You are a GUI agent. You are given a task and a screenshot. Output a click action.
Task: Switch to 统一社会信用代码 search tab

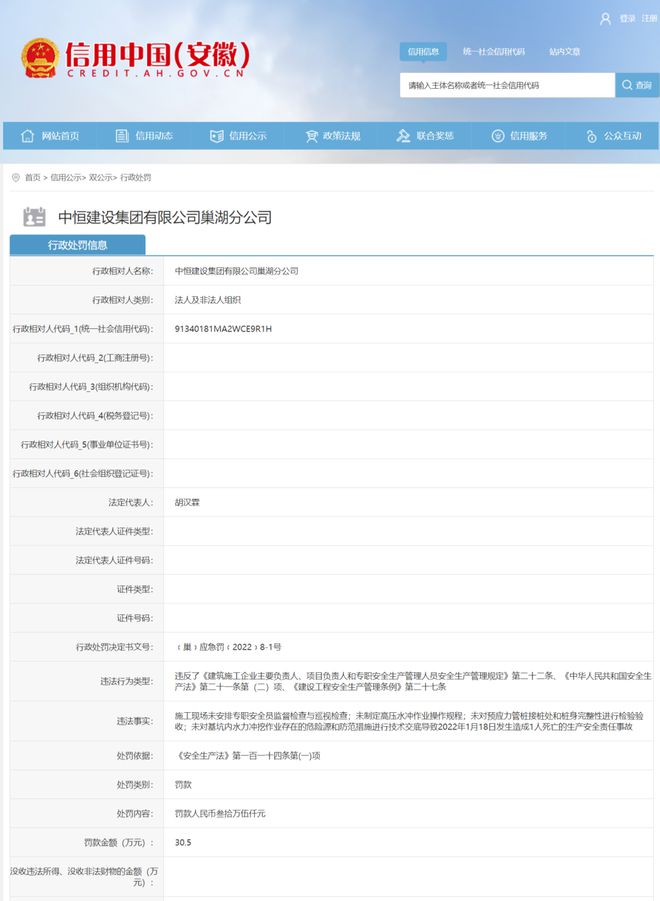491,51
